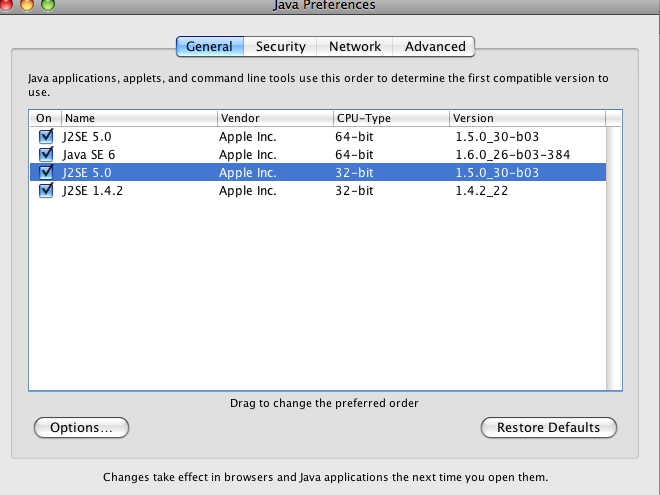Open the Security tab
This screenshot has width=660, height=495.
point(280,46)
